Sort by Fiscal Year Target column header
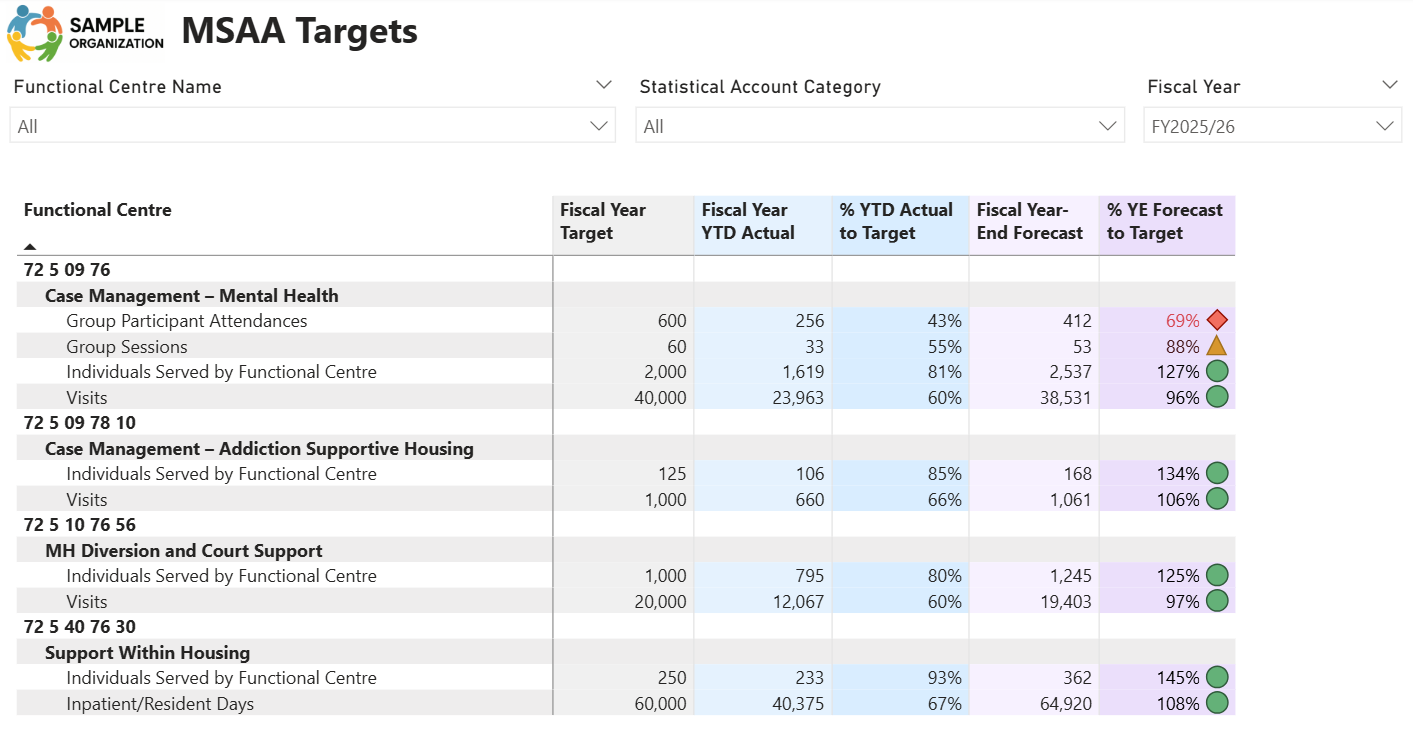This screenshot has width=1413, height=734. (603, 221)
